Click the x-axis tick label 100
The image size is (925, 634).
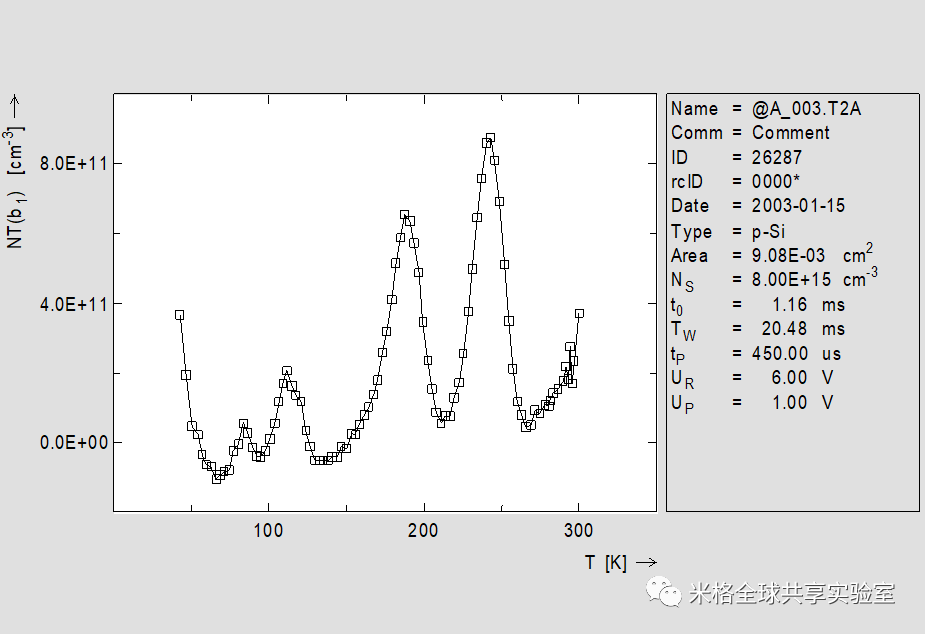tap(268, 530)
